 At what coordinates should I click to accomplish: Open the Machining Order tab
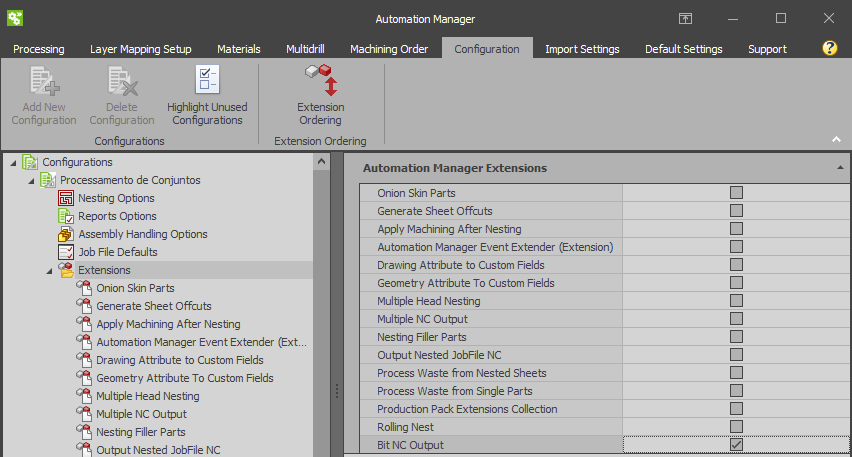pyautogui.click(x=389, y=49)
